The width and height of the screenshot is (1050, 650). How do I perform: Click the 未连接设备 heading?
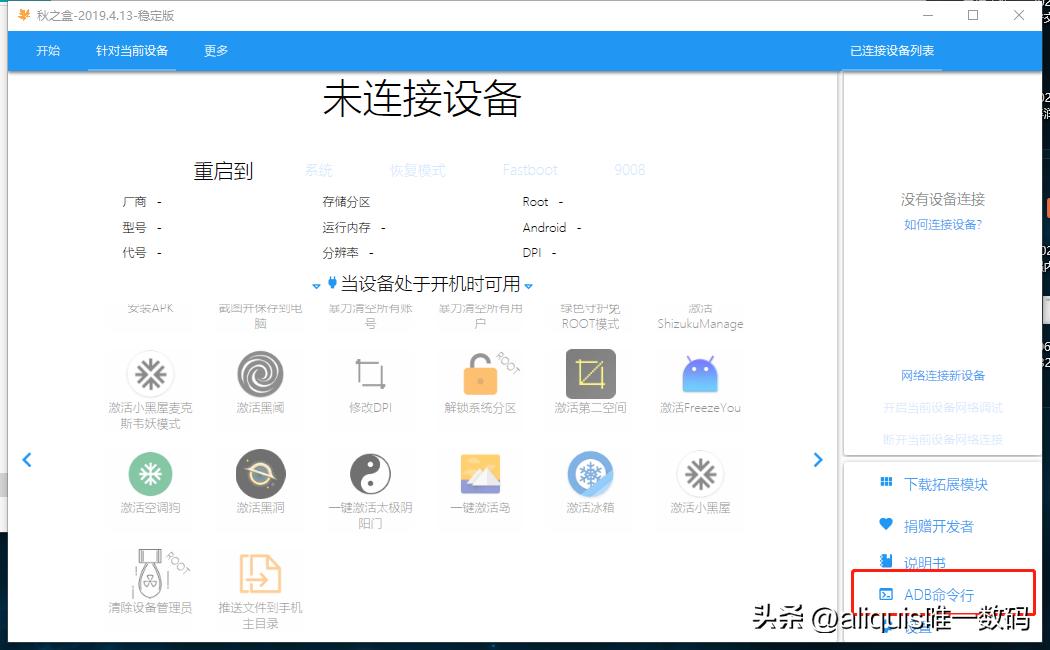422,99
